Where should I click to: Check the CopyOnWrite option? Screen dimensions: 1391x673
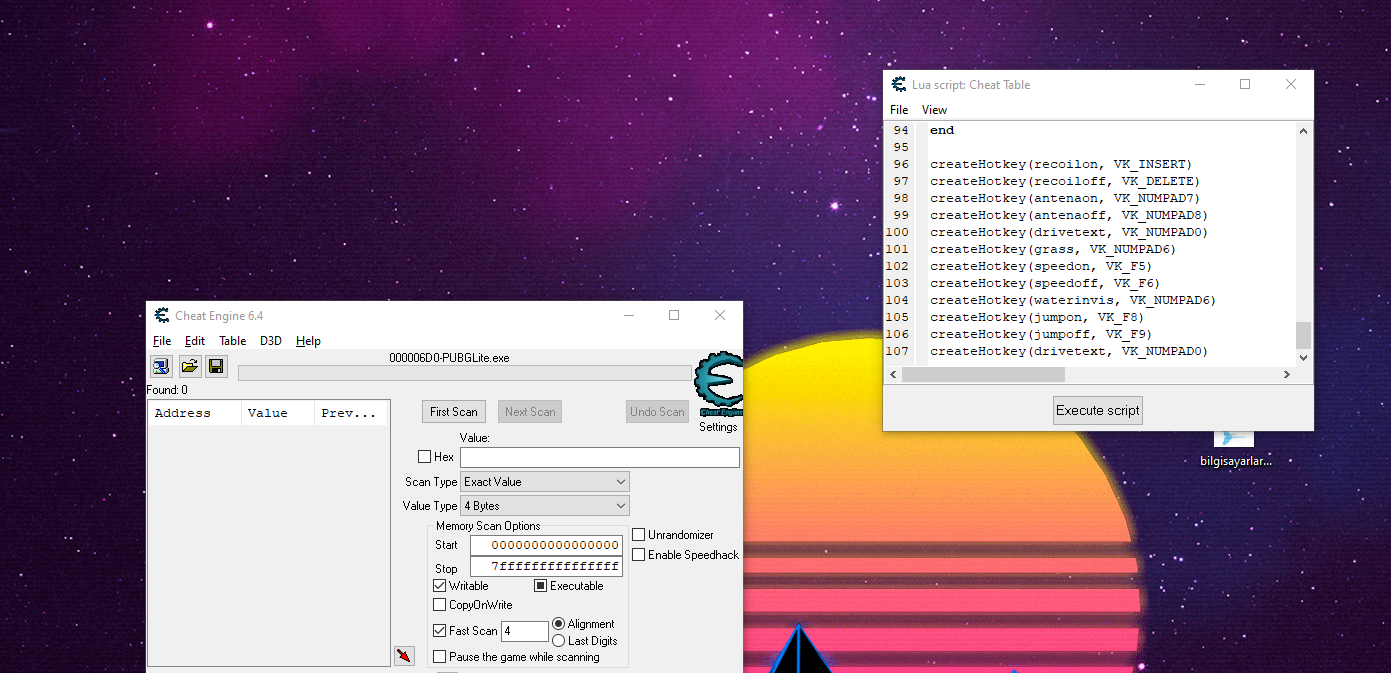pyautogui.click(x=439, y=605)
